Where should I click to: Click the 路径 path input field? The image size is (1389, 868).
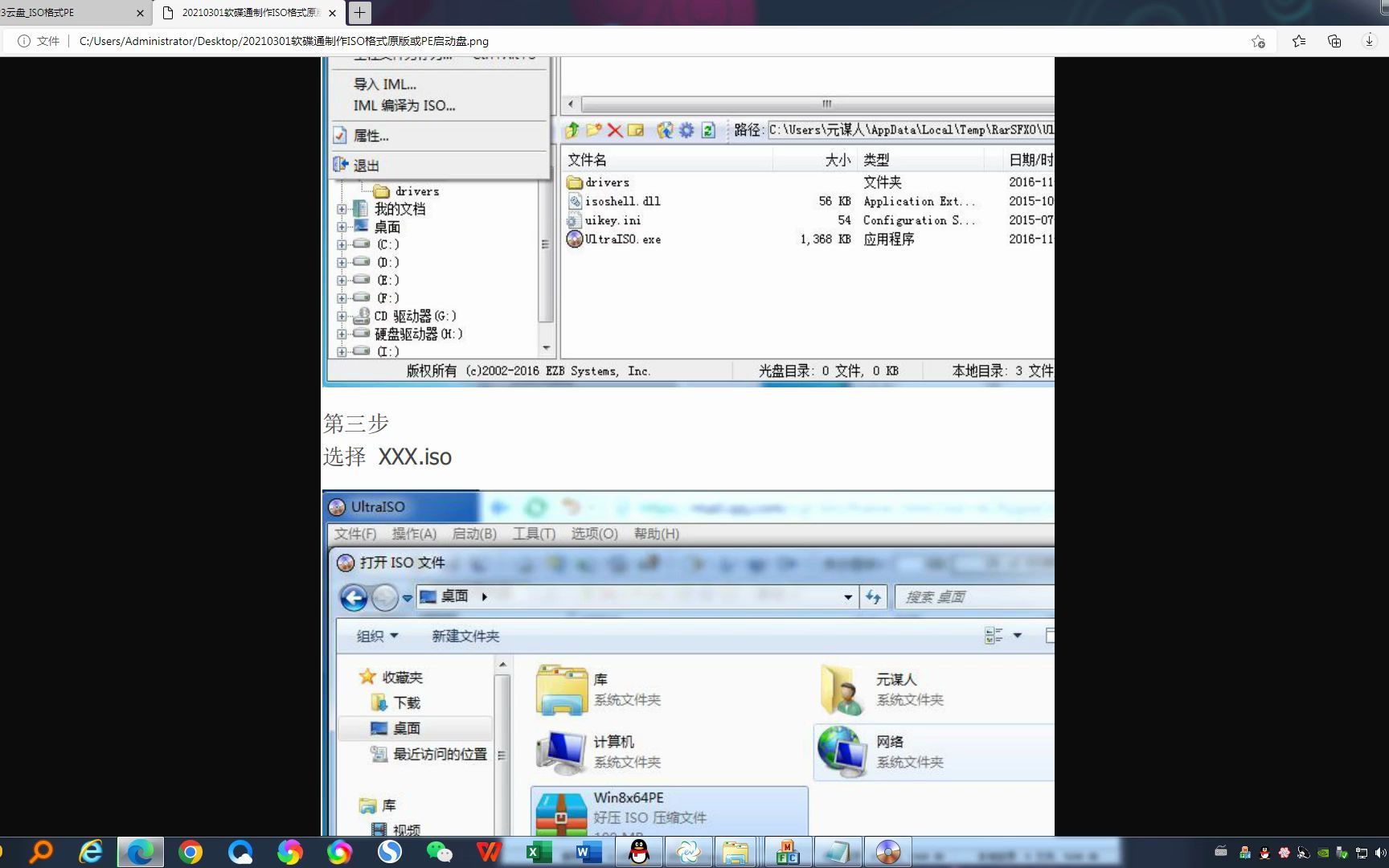[911, 129]
